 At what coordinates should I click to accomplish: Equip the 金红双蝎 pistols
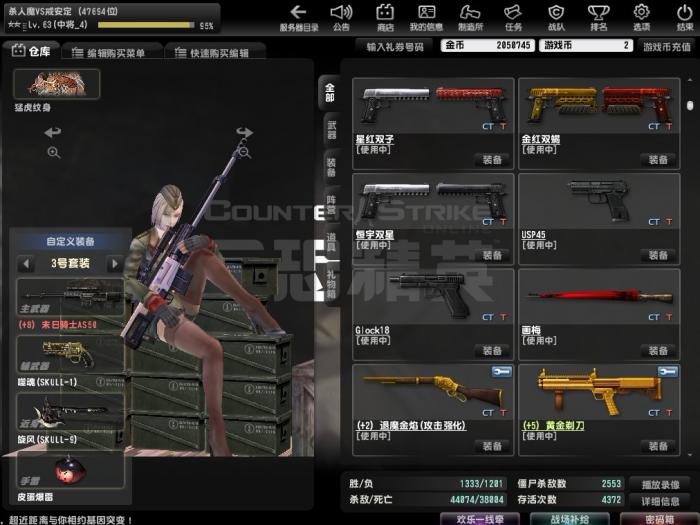click(658, 159)
